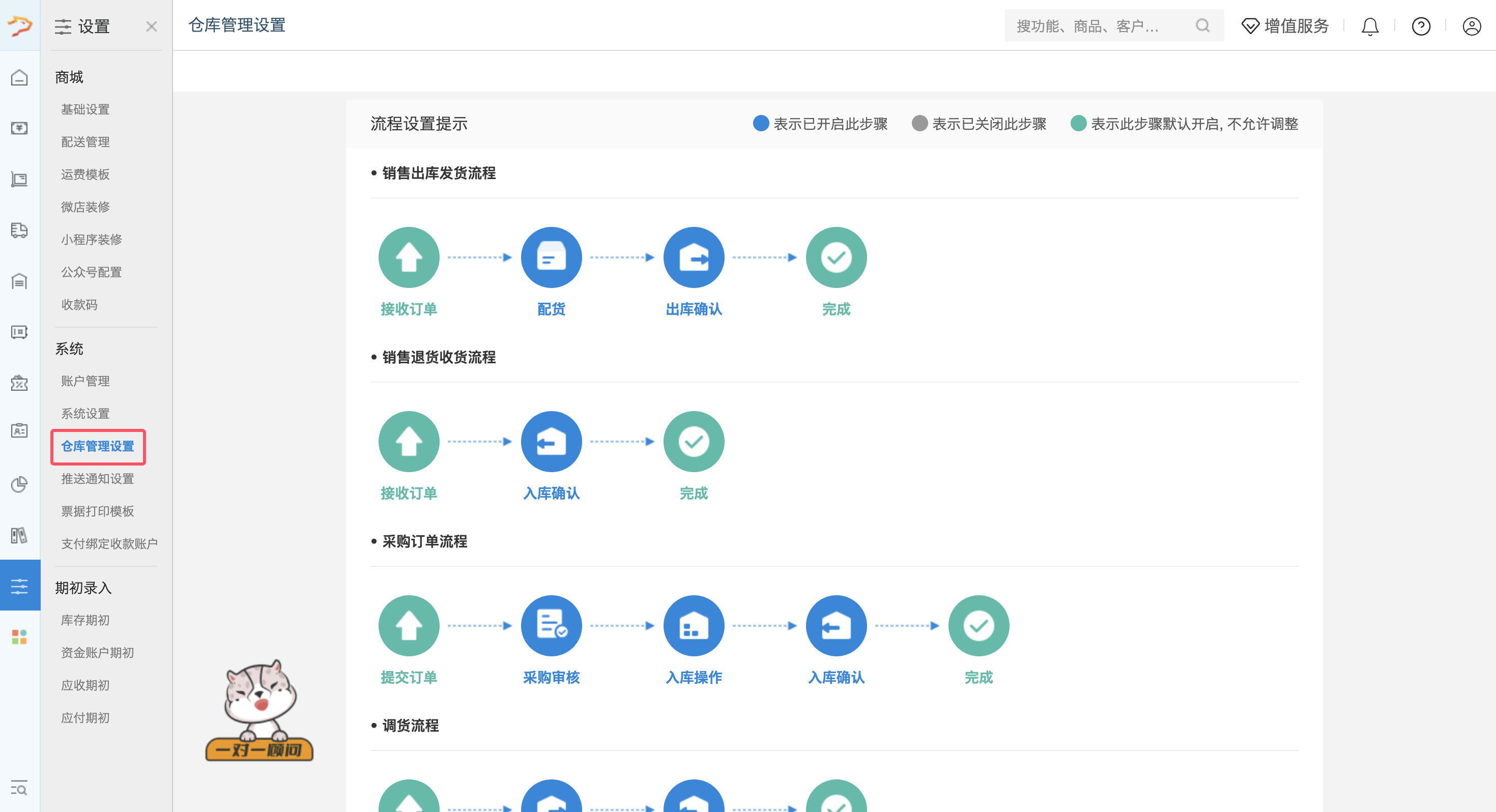
Task: Click 接收订单 icon in the sales return flow
Action: point(409,442)
